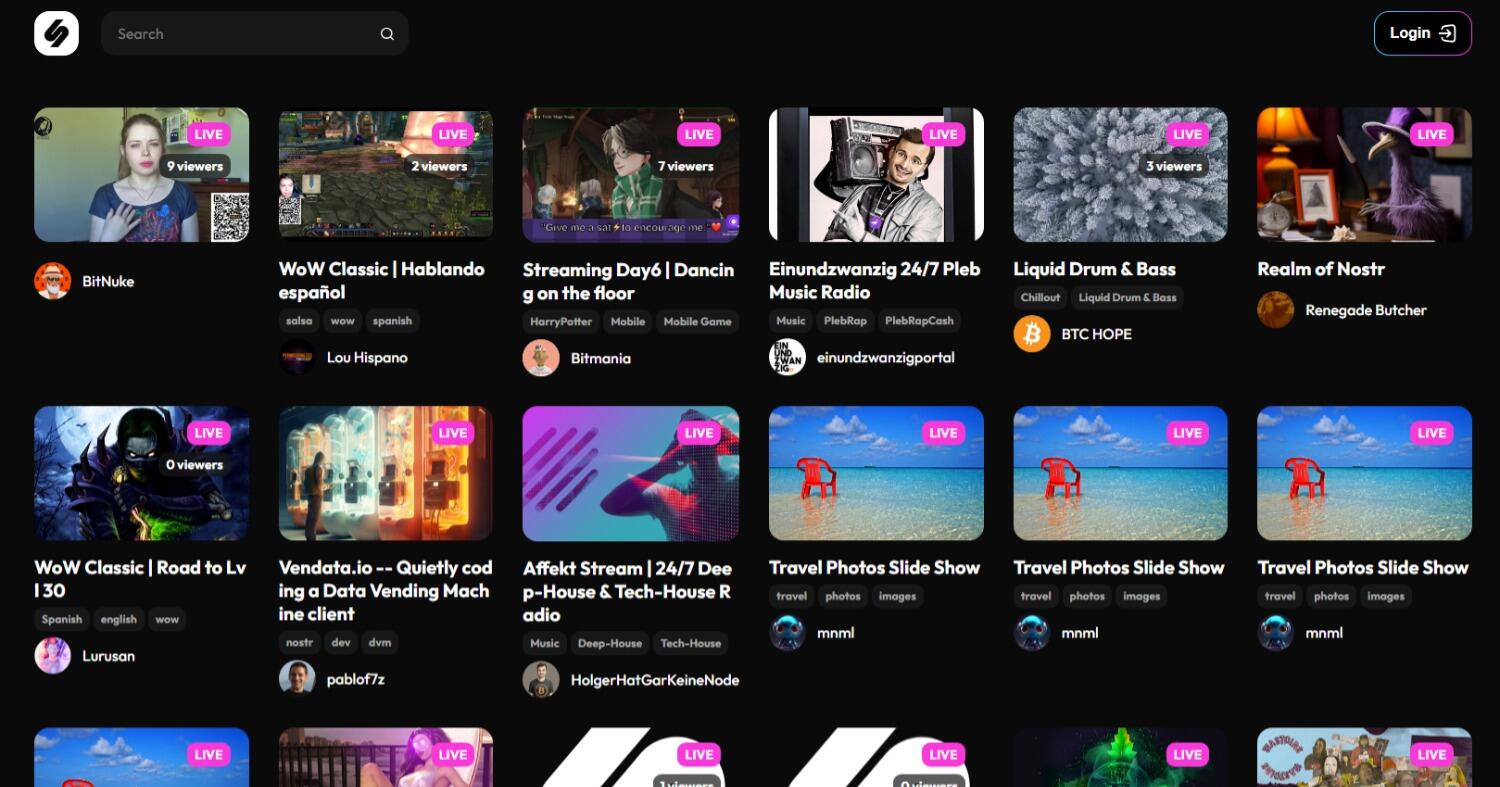The width and height of the screenshot is (1500, 787).
Task: Select the 'Music' tag under Affekt Stream
Action: (545, 643)
